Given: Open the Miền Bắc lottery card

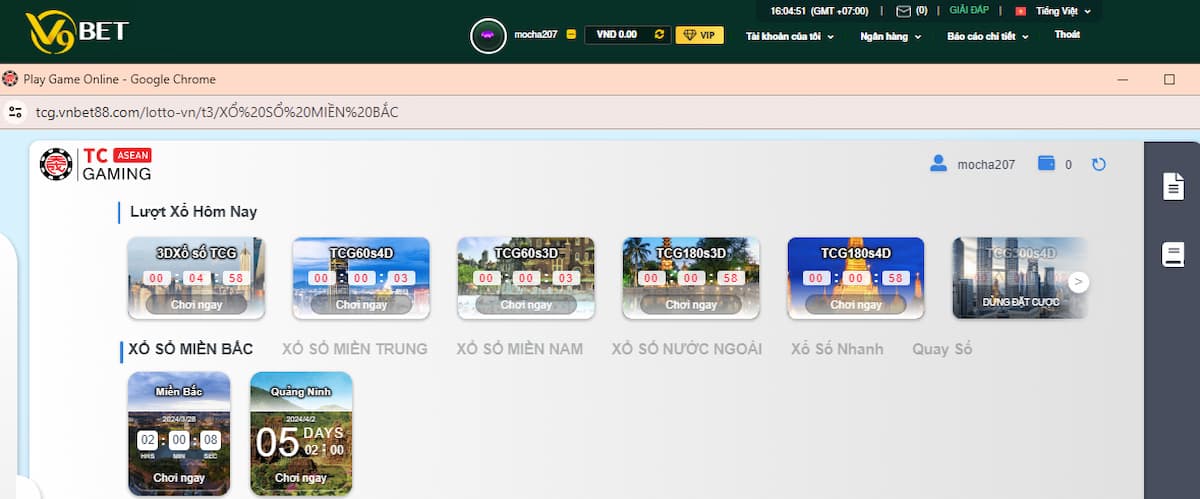Looking at the screenshot, I should pyautogui.click(x=179, y=434).
